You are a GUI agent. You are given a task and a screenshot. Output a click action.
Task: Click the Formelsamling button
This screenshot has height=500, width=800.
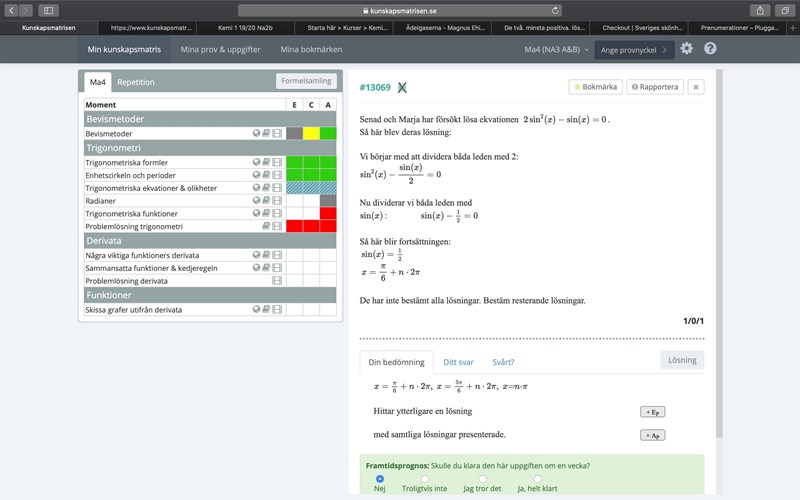pyautogui.click(x=306, y=82)
